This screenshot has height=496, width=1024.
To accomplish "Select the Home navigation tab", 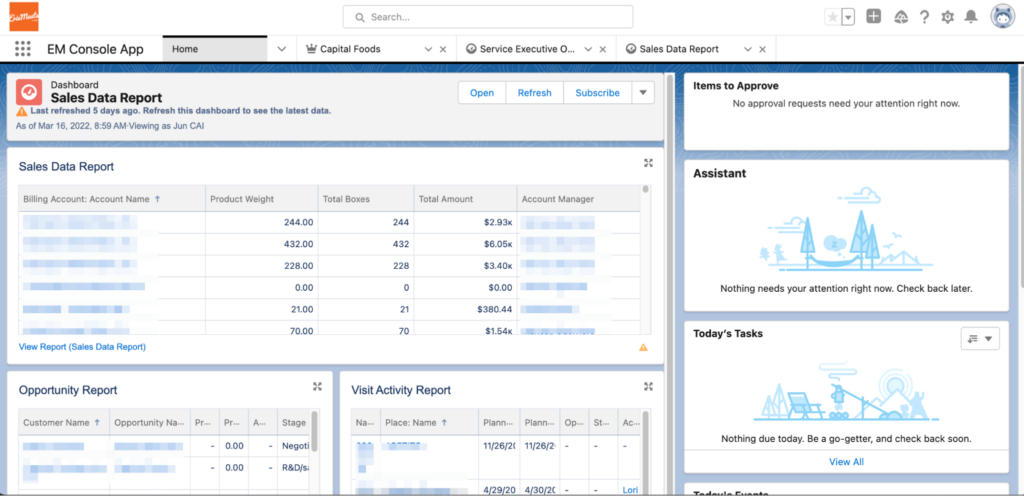I will [x=215, y=49].
